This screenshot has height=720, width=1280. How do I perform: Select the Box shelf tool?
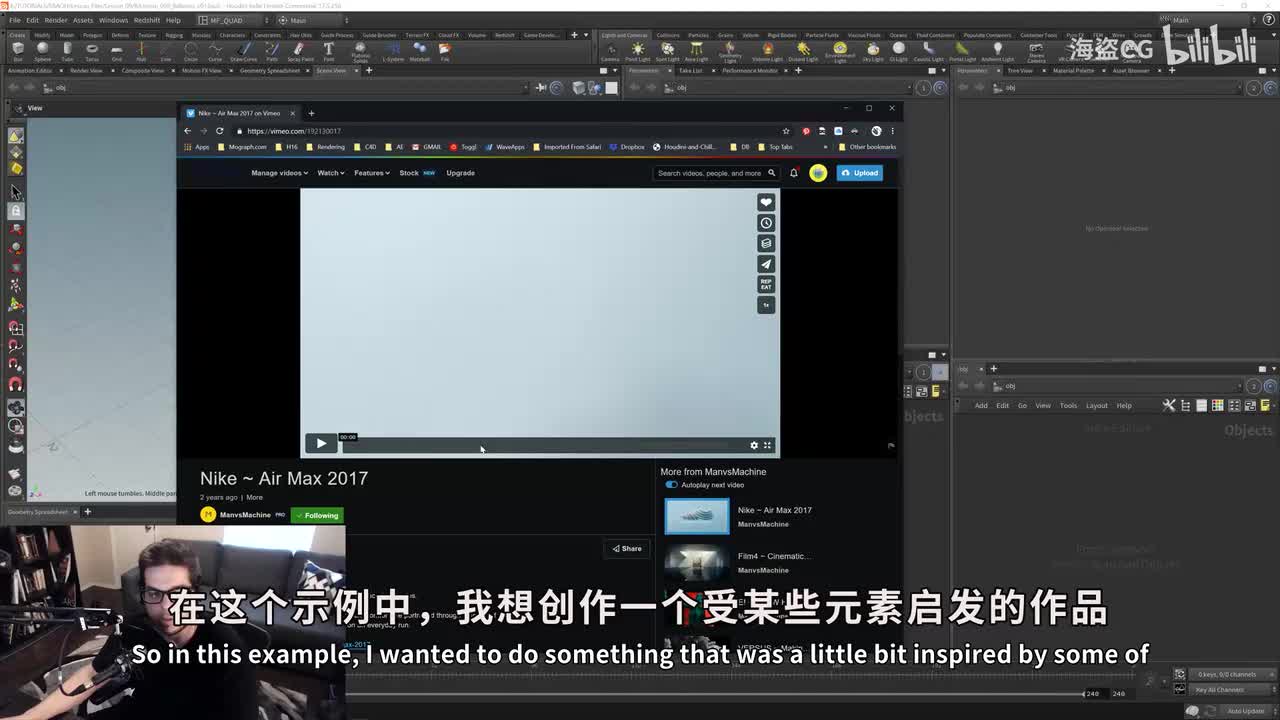tap(18, 50)
